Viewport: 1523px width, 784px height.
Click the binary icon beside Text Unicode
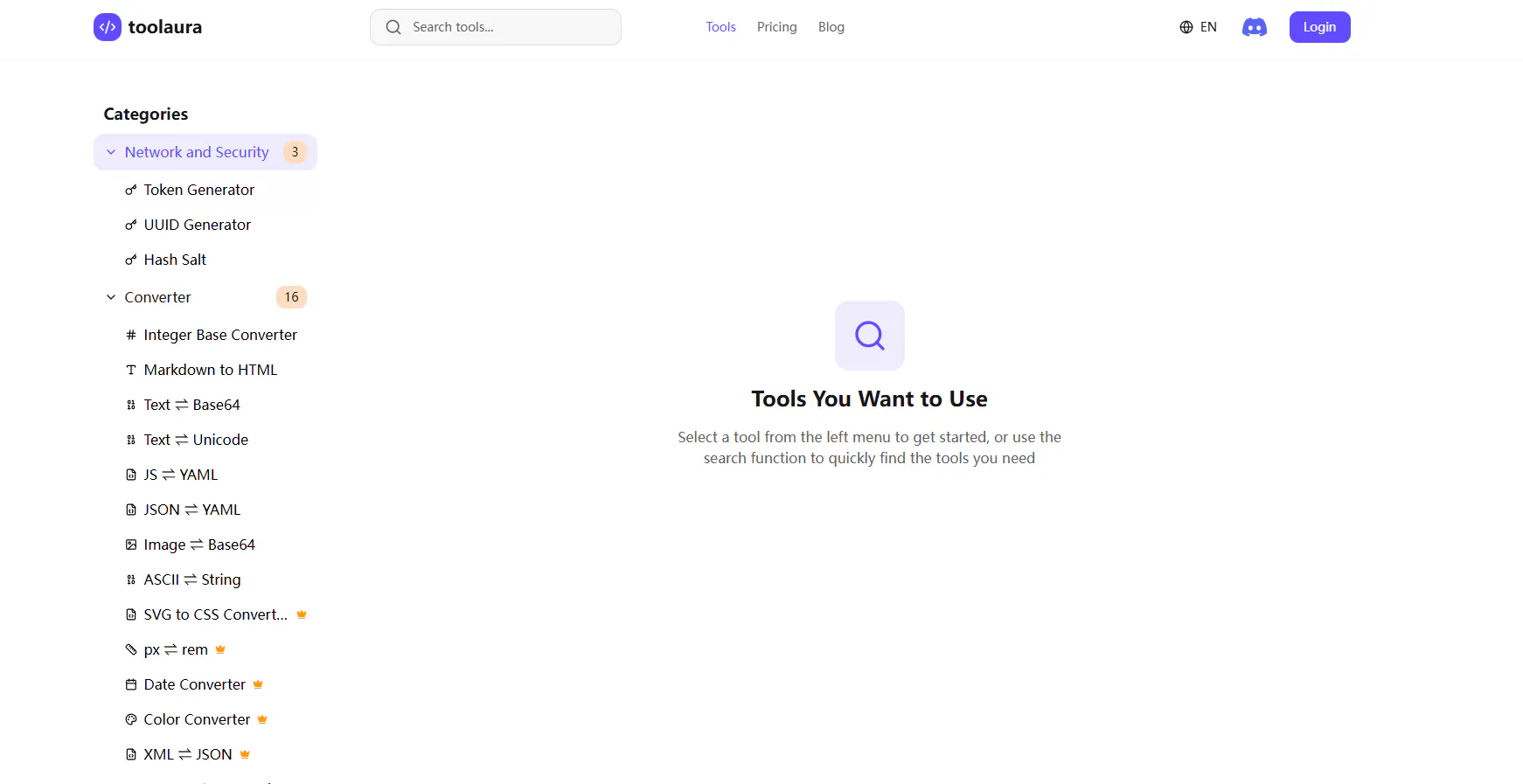pos(131,440)
